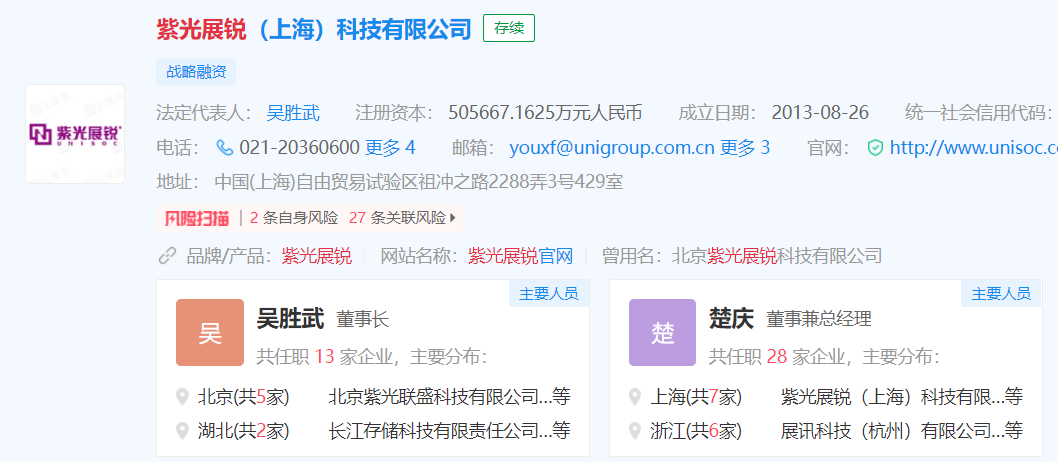1058x462 pixels.
Task: Click count 13 家企业 for 吴胜武
Action: pos(352,356)
